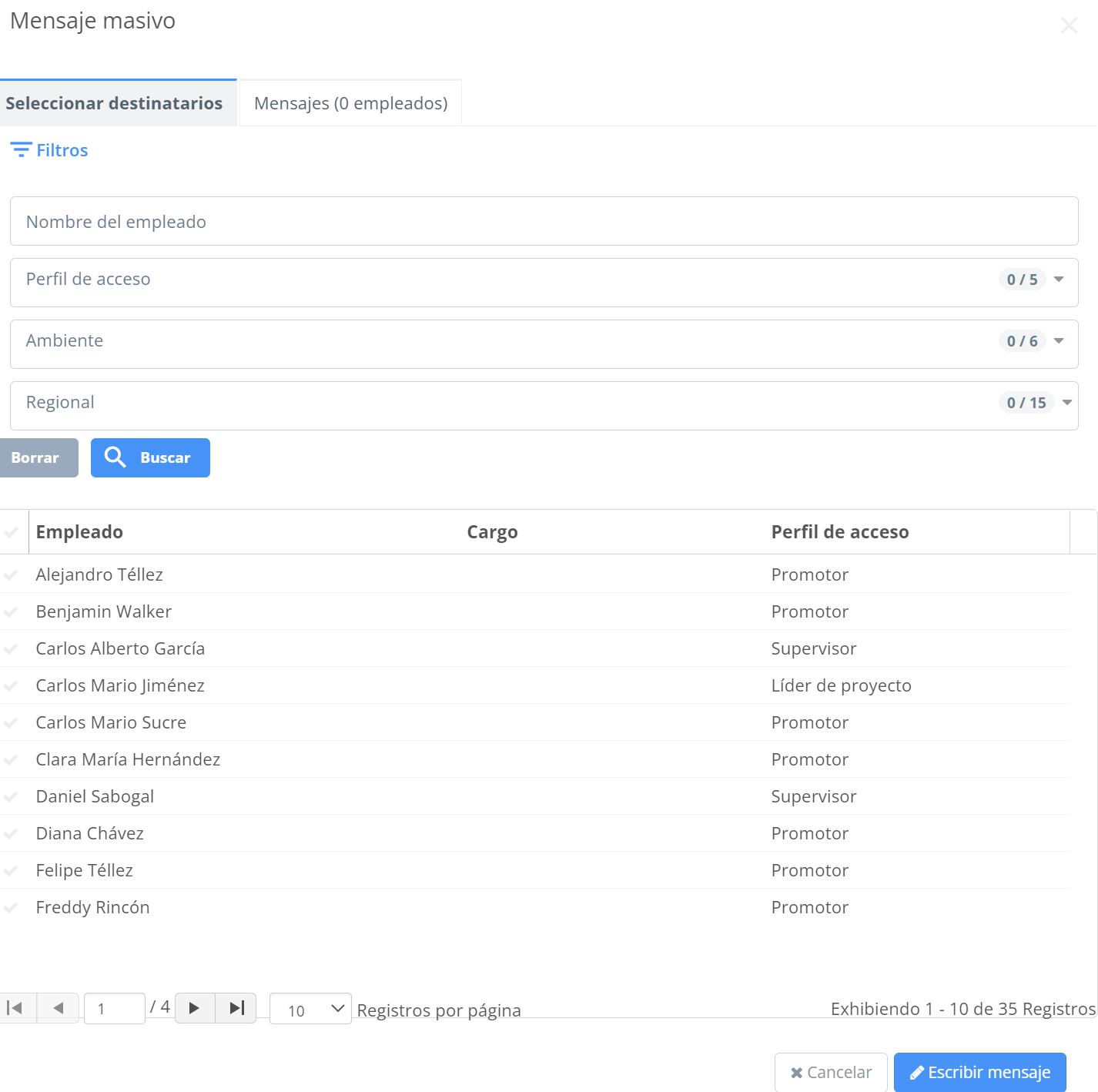The height and width of the screenshot is (1092, 1098).
Task: Tick the checkmark beside Freddy Rincón
Action: coord(12,907)
